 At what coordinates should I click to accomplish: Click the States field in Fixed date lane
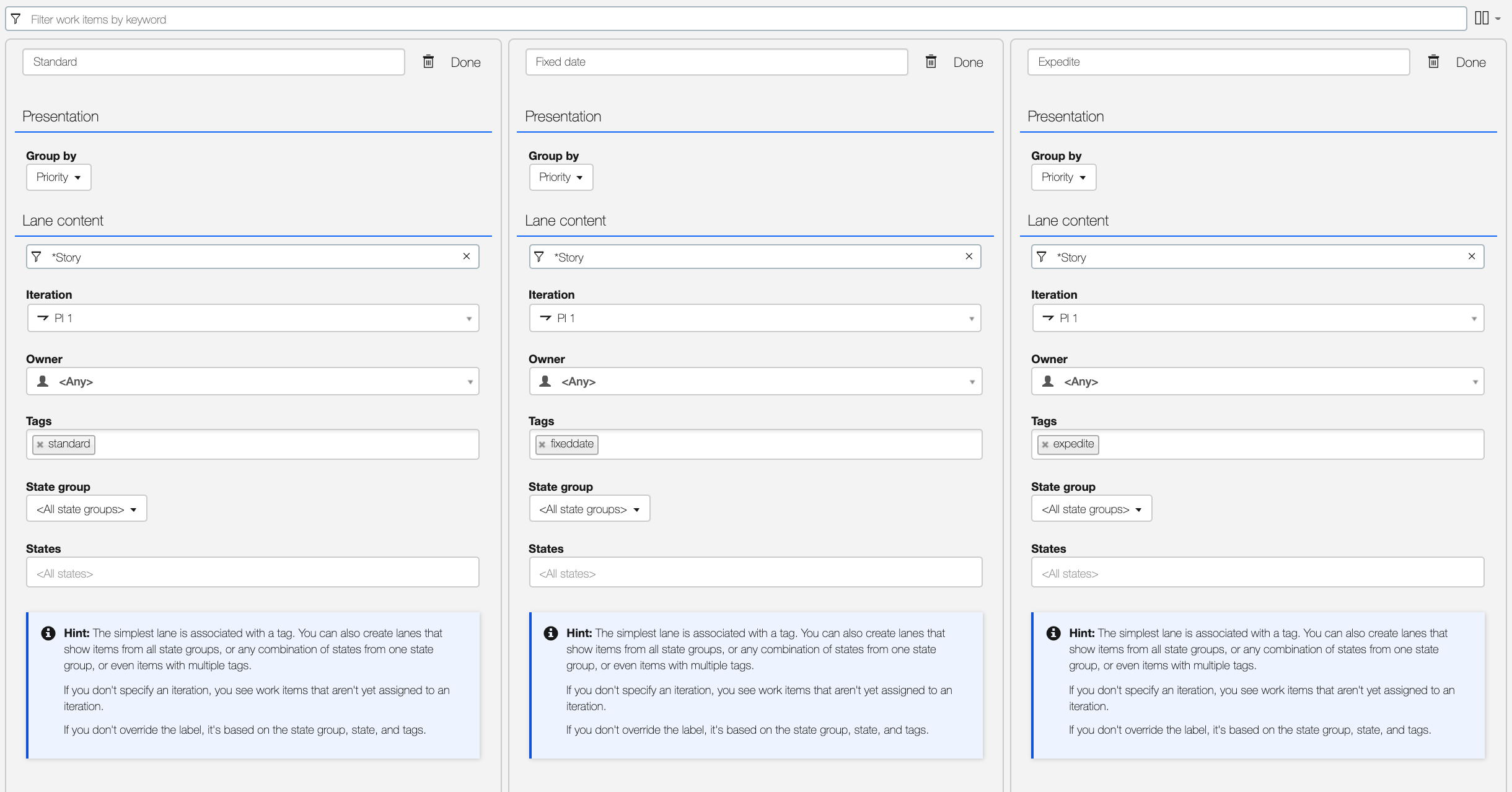click(755, 573)
